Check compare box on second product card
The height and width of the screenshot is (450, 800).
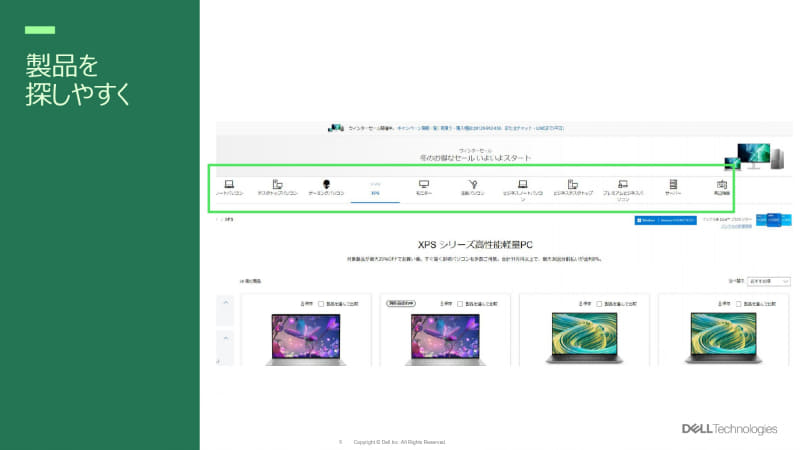(x=460, y=304)
